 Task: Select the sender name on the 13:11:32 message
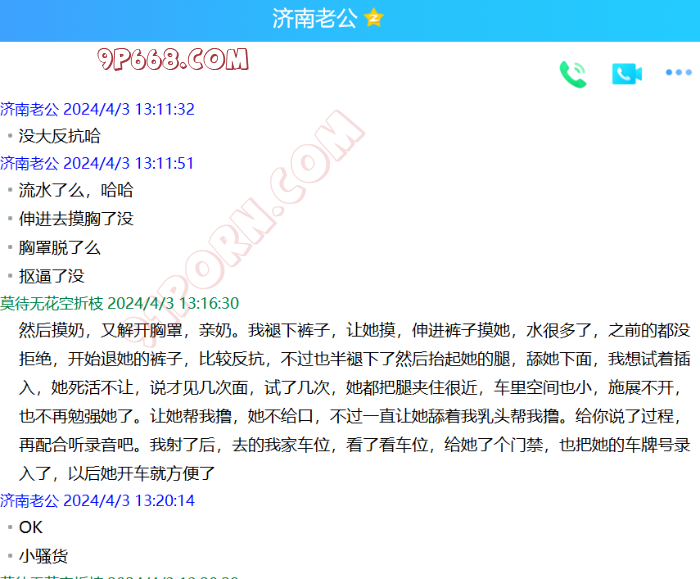pos(30,109)
